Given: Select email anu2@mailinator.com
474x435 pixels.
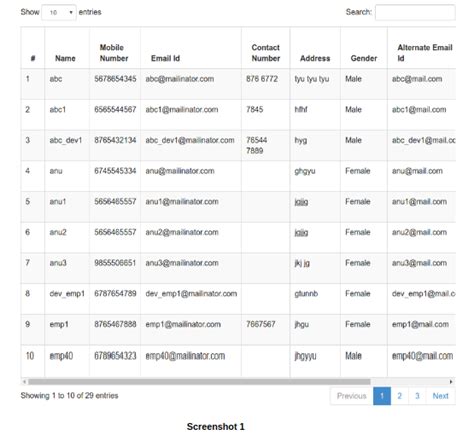Looking at the screenshot, I should [182, 232].
